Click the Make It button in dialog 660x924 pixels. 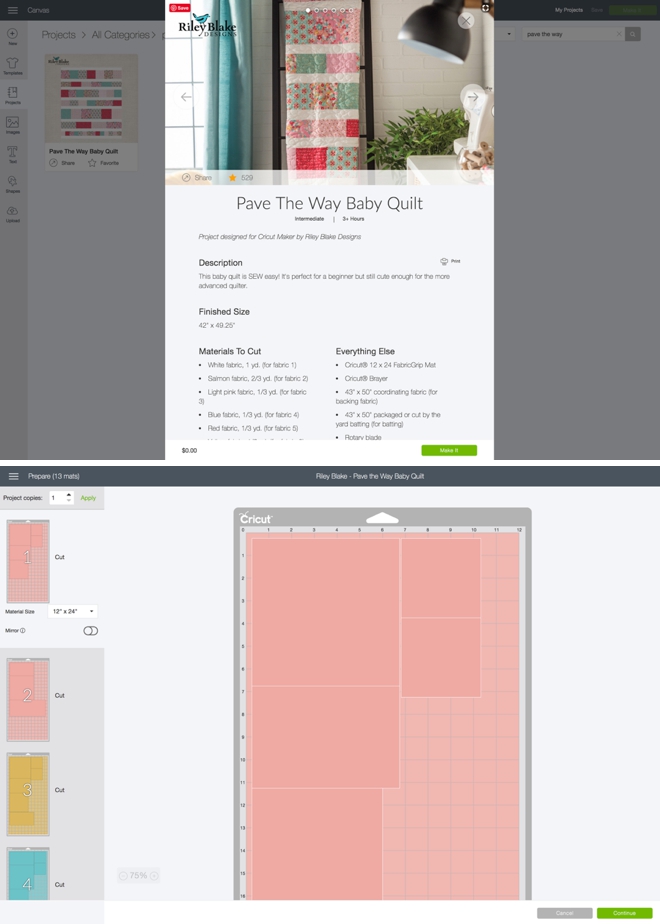(449, 450)
